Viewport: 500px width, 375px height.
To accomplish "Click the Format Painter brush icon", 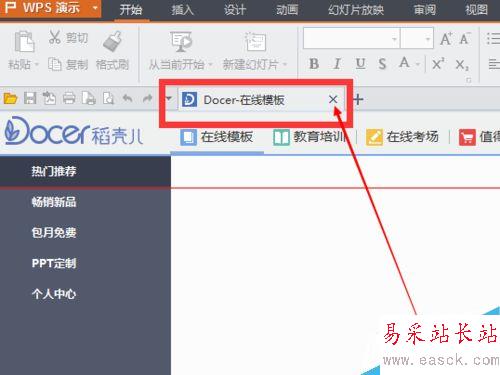I will coord(113,41).
